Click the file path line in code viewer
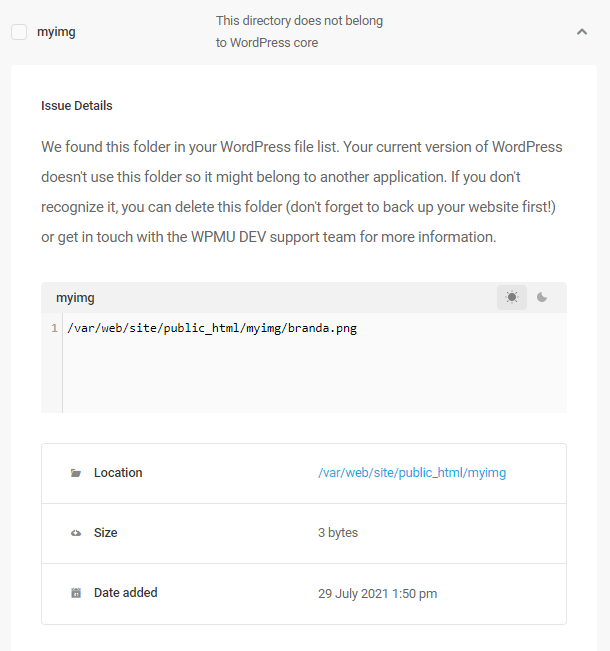The image size is (610, 651). click(212, 328)
